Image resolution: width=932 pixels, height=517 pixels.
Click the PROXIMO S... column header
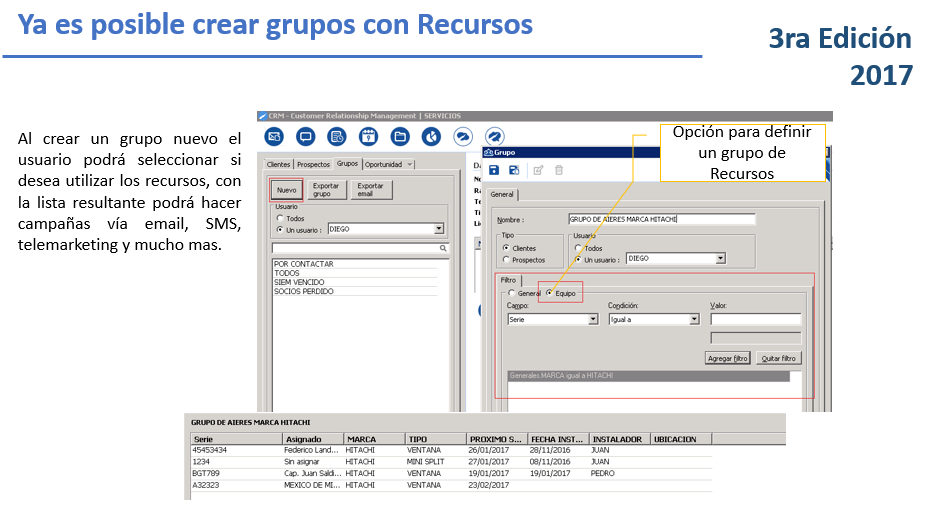coord(497,439)
